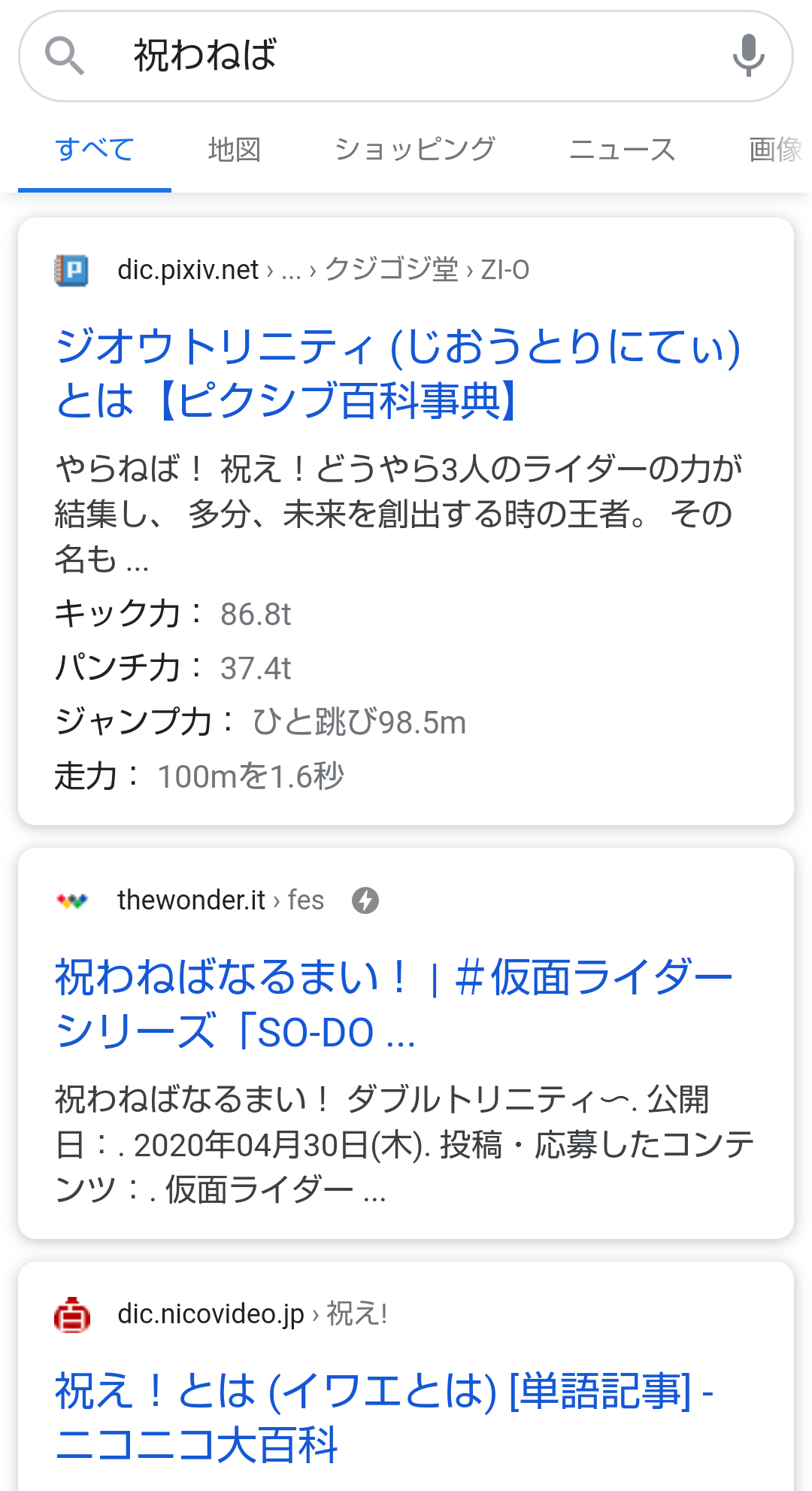Screen dimensions: 812x1491
Task: Open the 画像 tab
Action: pos(774,150)
